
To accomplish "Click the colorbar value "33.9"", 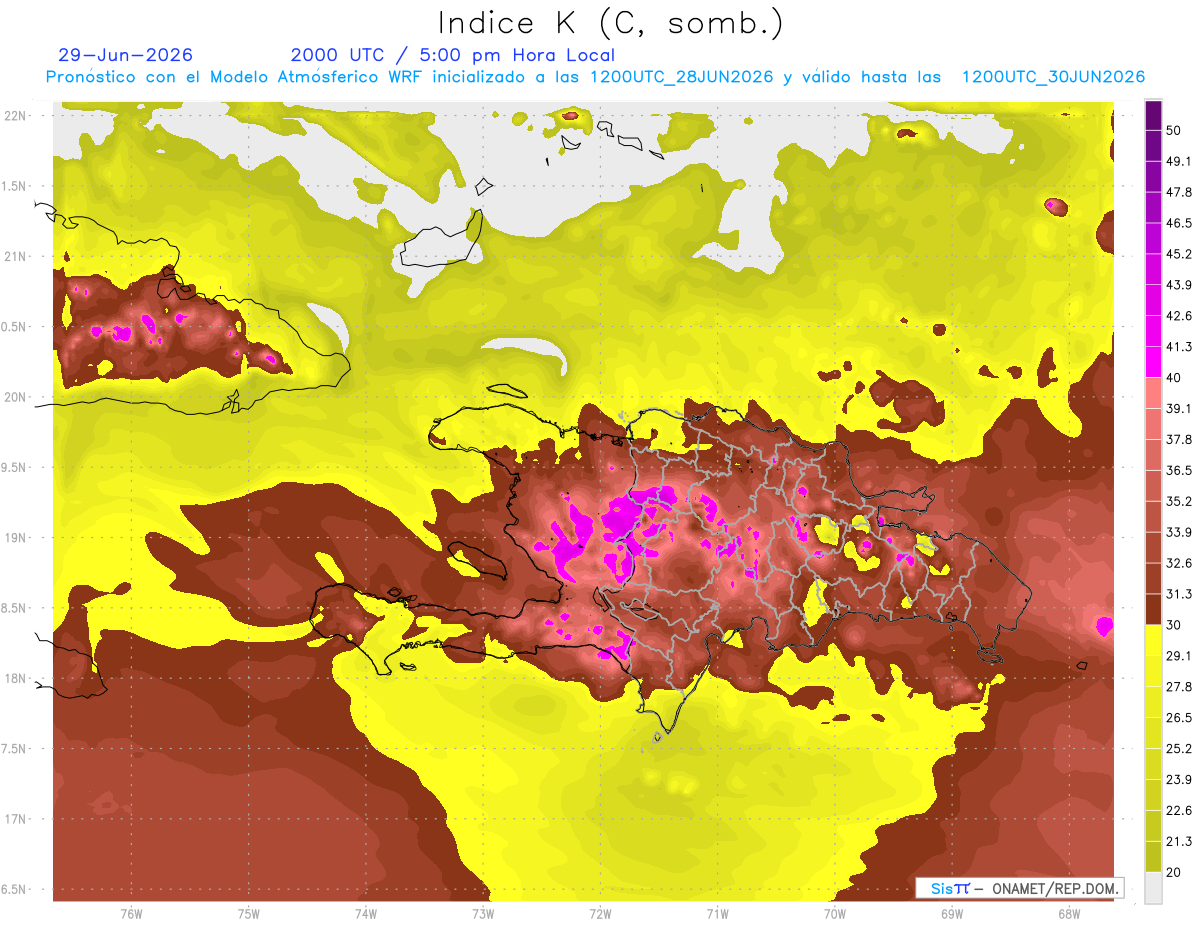I will coord(1178,532).
